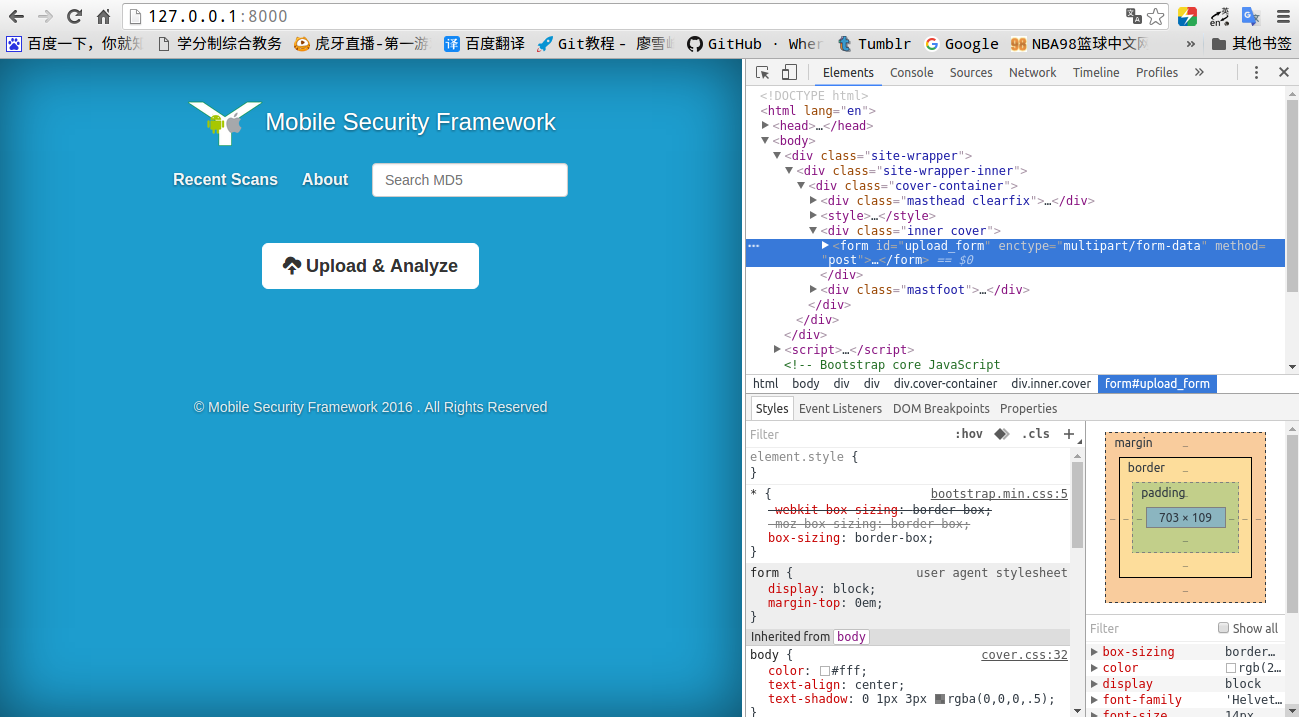Switch to the Console tab
This screenshot has height=717, width=1299.
(x=911, y=73)
